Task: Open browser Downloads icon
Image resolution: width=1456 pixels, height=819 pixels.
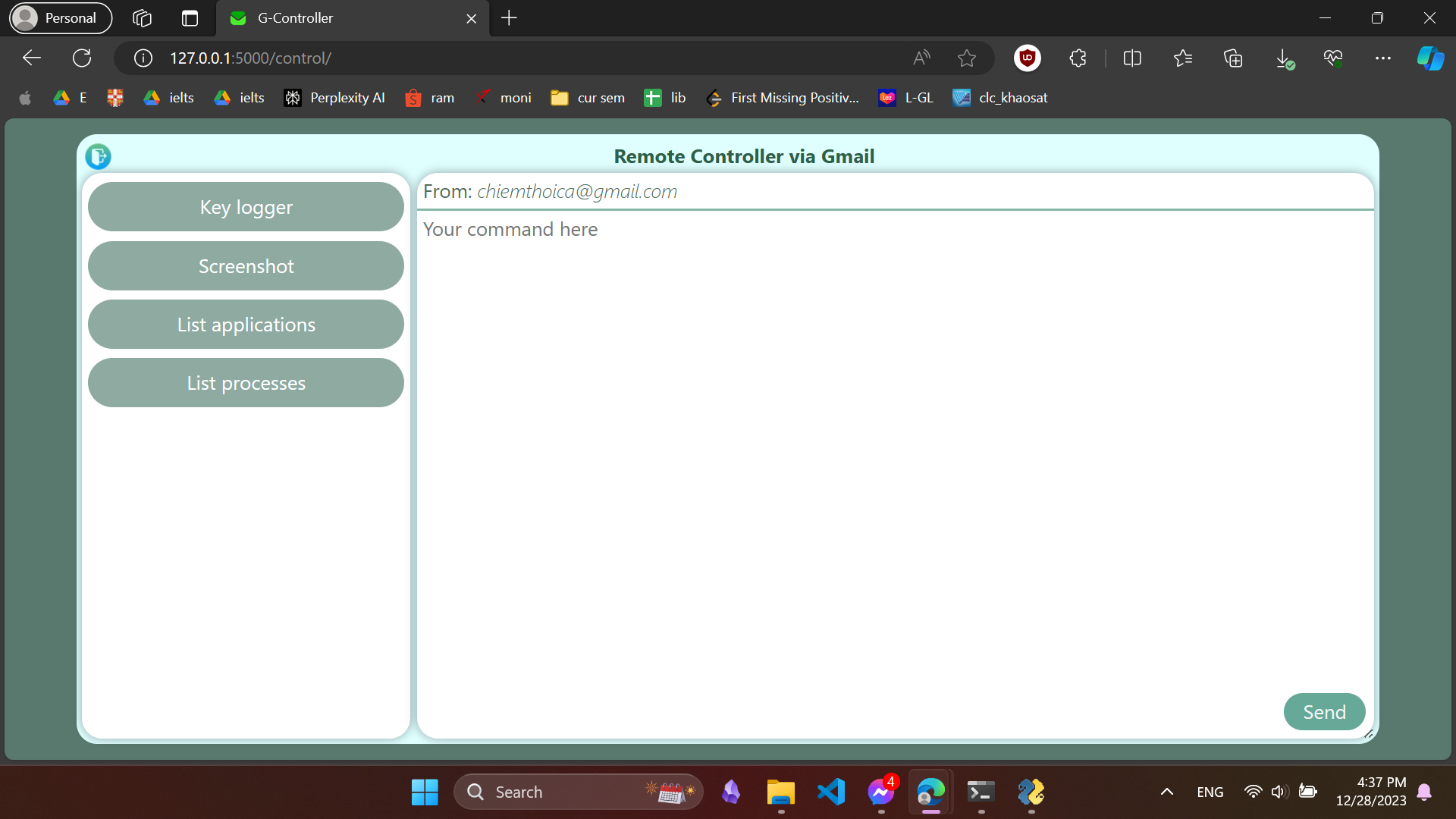Action: [x=1283, y=58]
